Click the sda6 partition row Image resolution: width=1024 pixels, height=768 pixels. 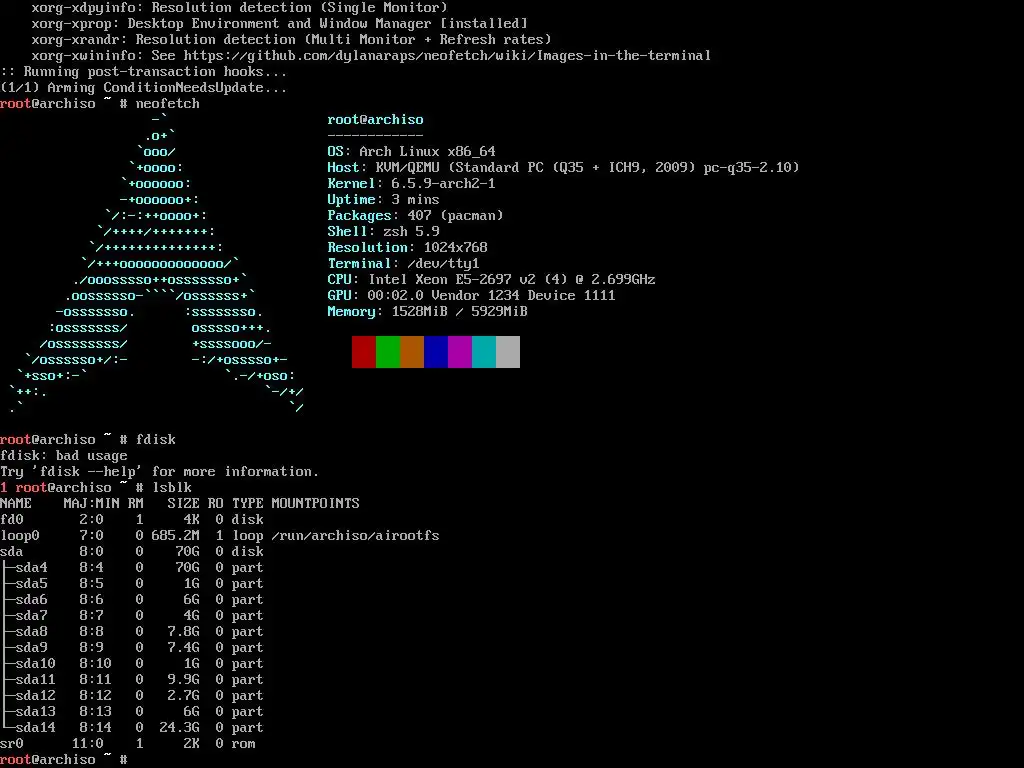pos(132,600)
